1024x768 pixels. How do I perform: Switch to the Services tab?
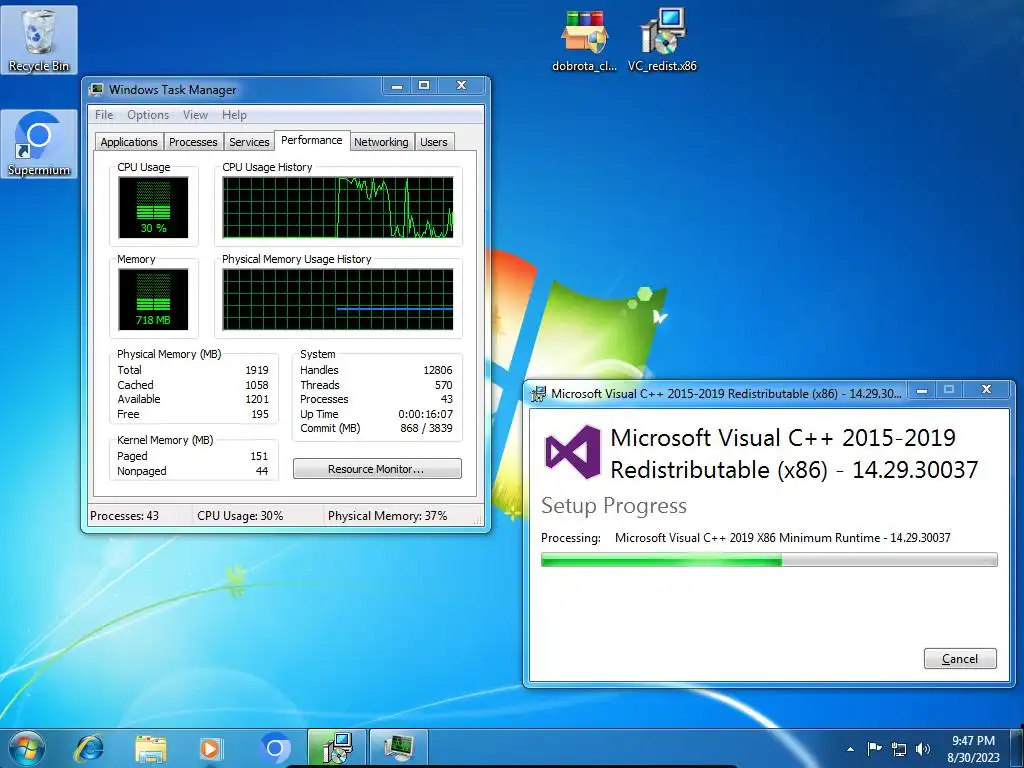tap(249, 142)
